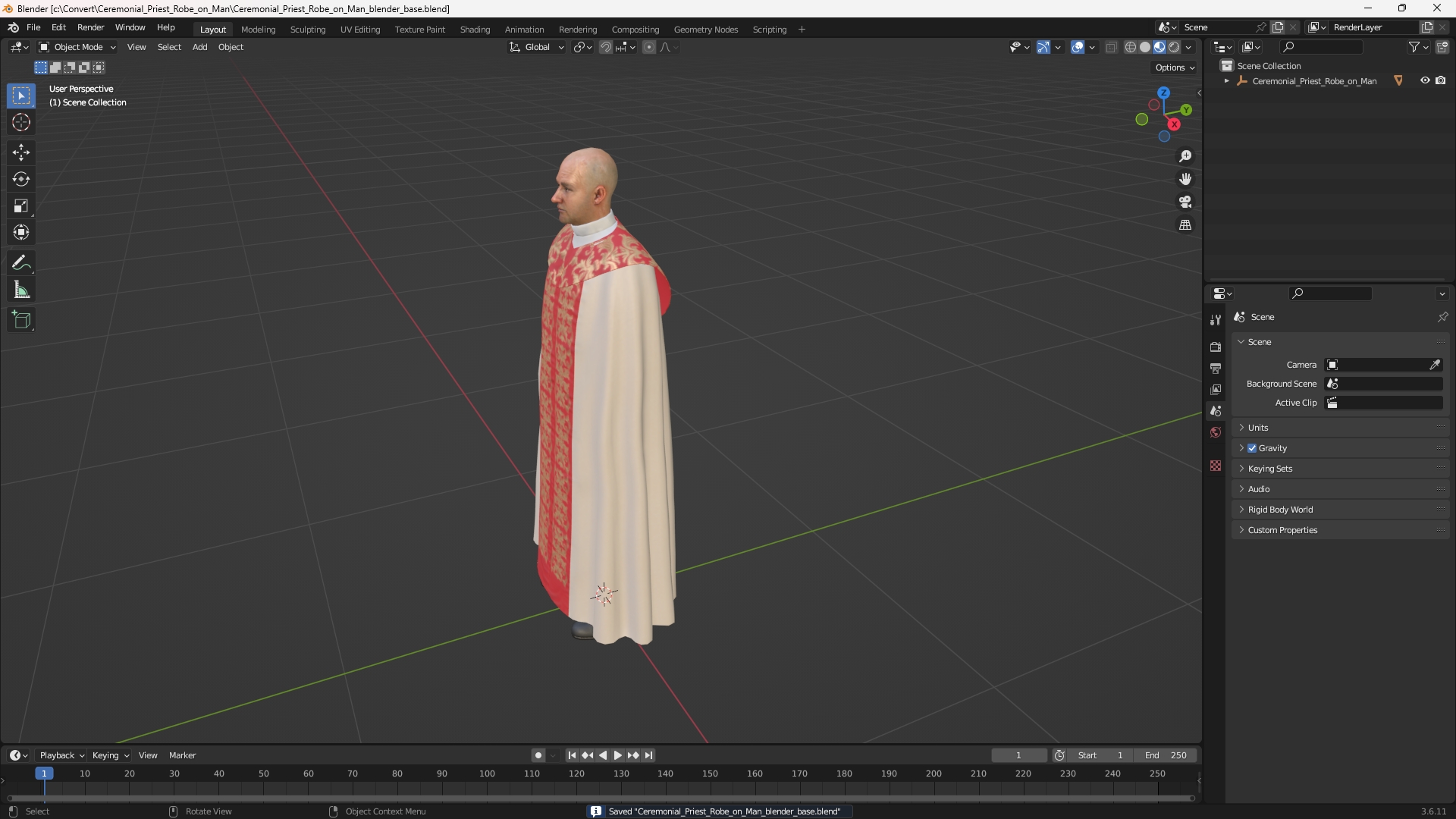Image resolution: width=1456 pixels, height=819 pixels.
Task: Toggle camera view icon in viewport
Action: 1185,202
